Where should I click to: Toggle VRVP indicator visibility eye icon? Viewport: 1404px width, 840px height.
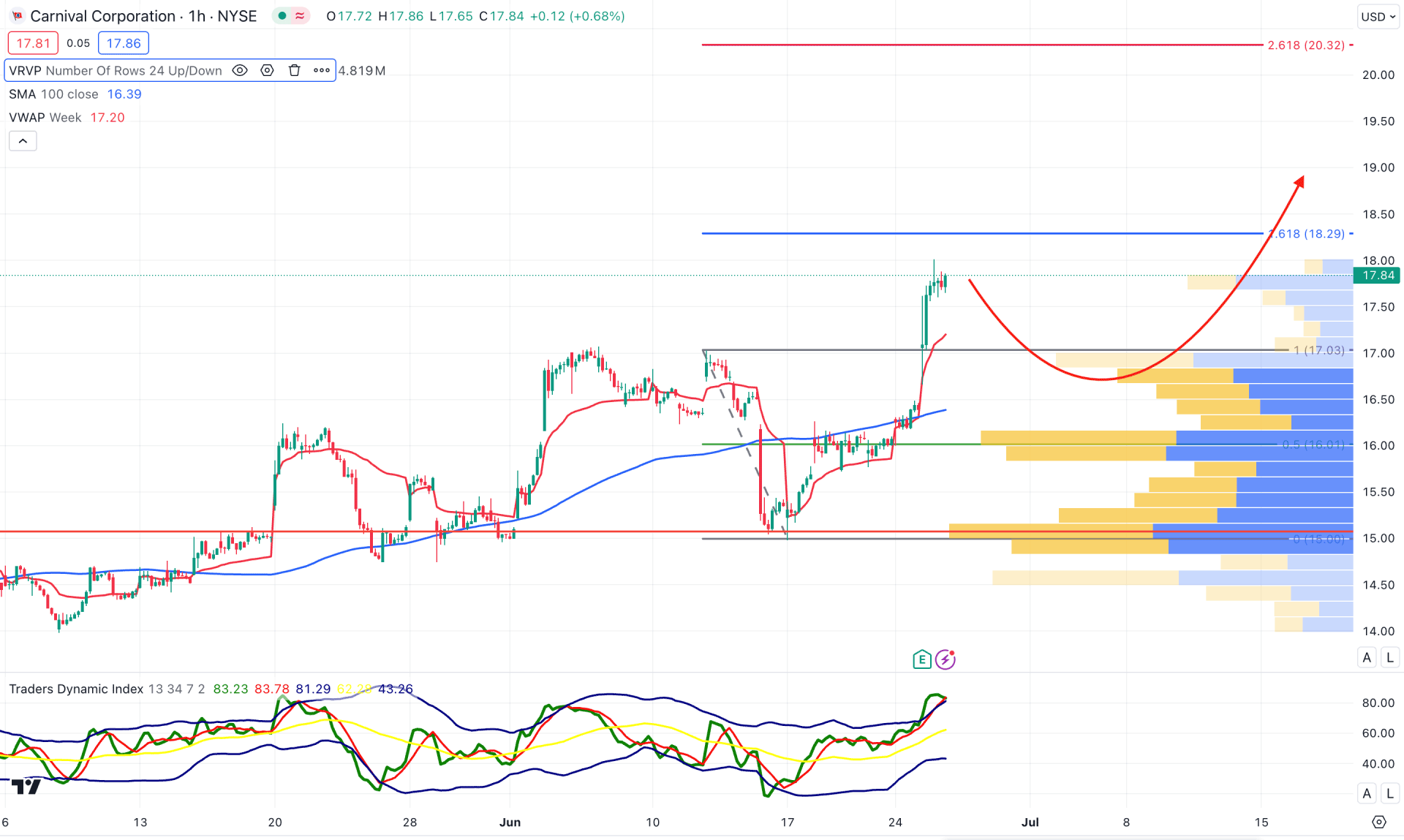(x=239, y=71)
